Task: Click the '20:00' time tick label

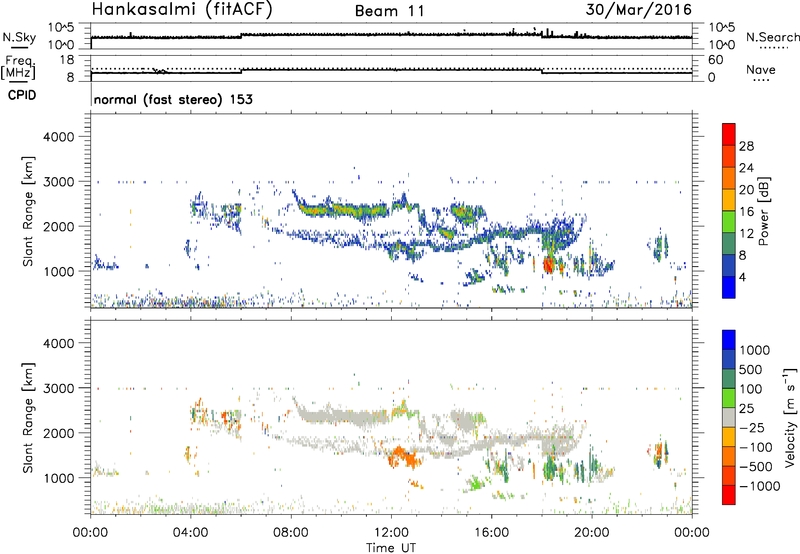Action: coord(592,533)
